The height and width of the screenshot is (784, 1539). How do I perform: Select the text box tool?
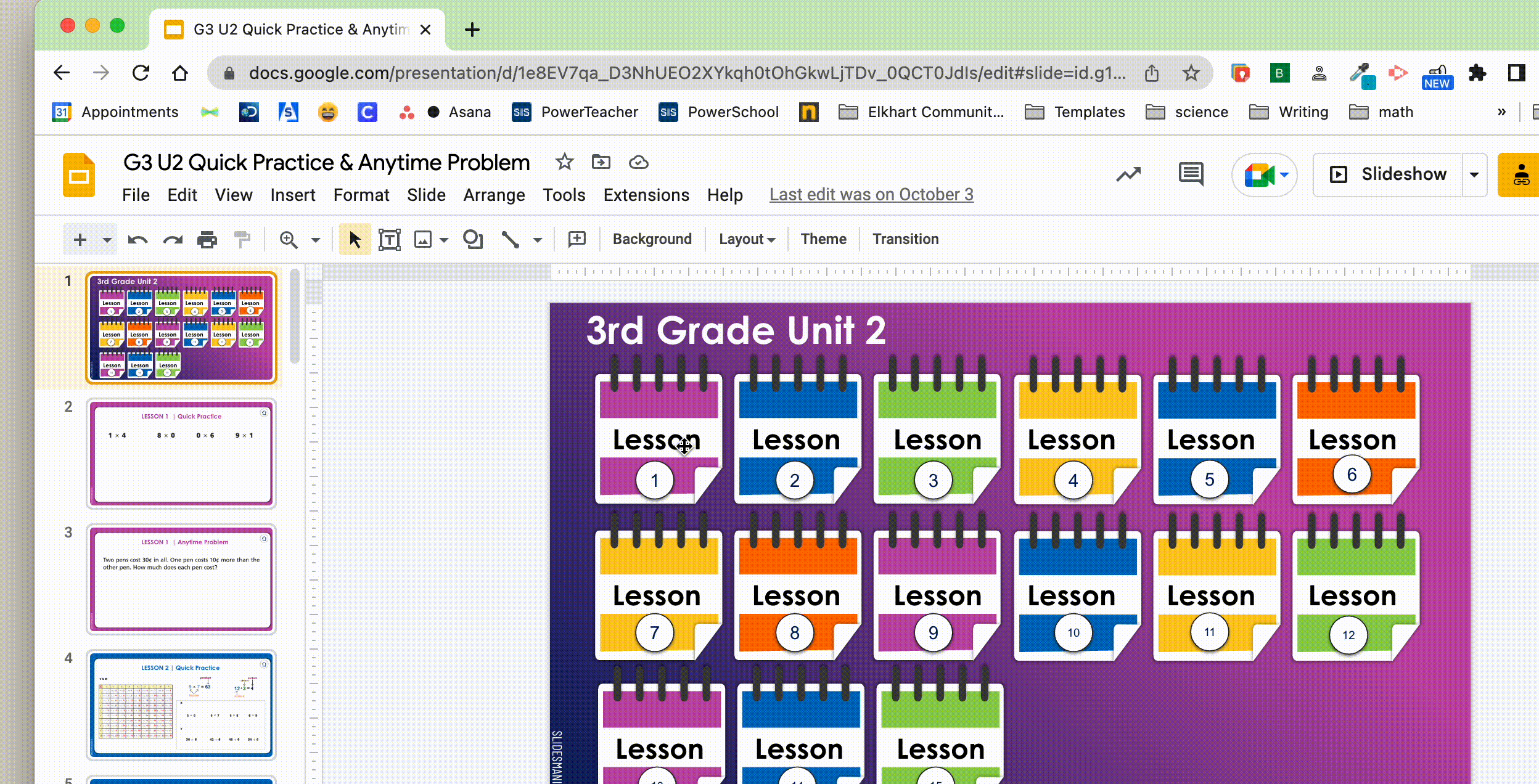(x=390, y=239)
